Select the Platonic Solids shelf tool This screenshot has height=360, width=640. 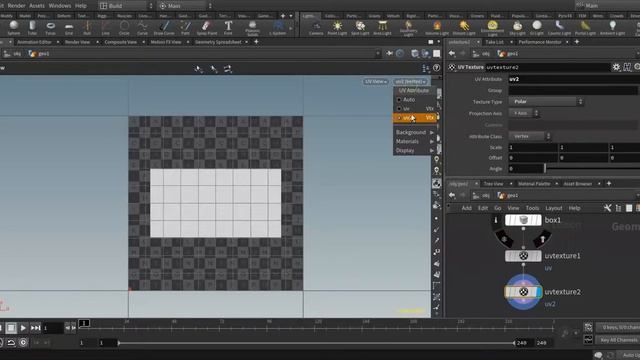coord(252,28)
